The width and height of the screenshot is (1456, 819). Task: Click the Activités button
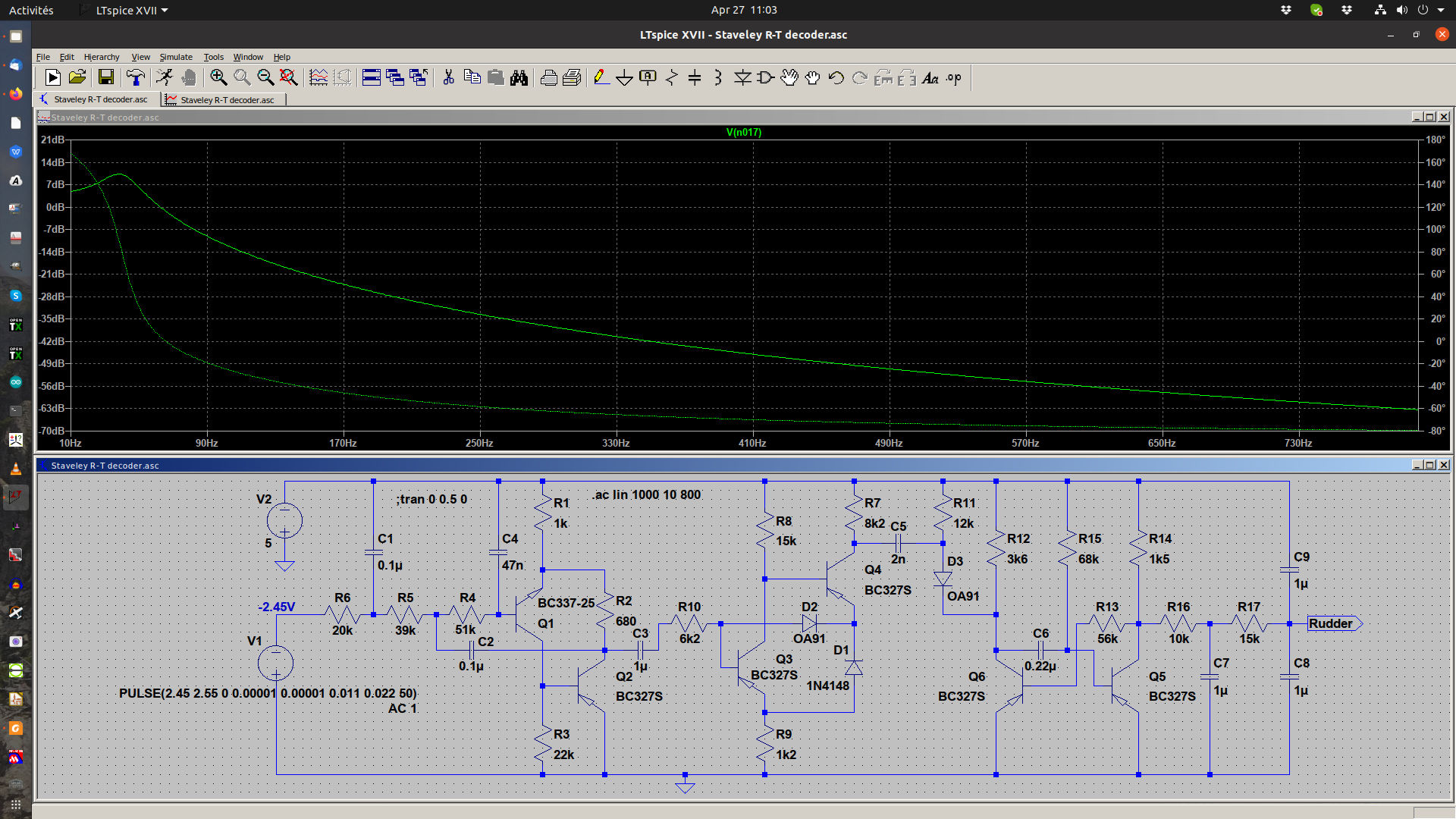point(31,10)
